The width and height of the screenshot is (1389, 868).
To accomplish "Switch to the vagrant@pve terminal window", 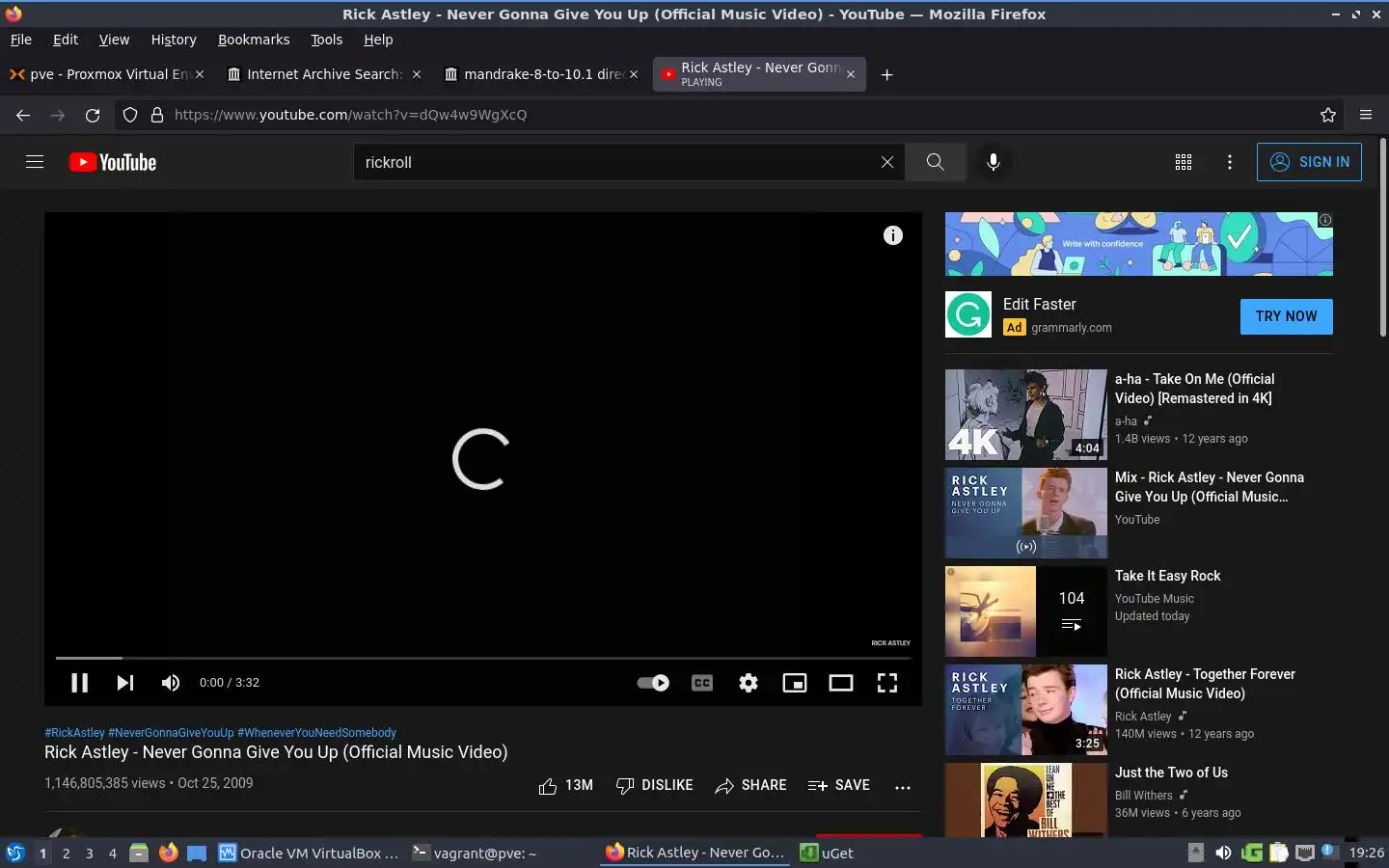I will click(475, 853).
